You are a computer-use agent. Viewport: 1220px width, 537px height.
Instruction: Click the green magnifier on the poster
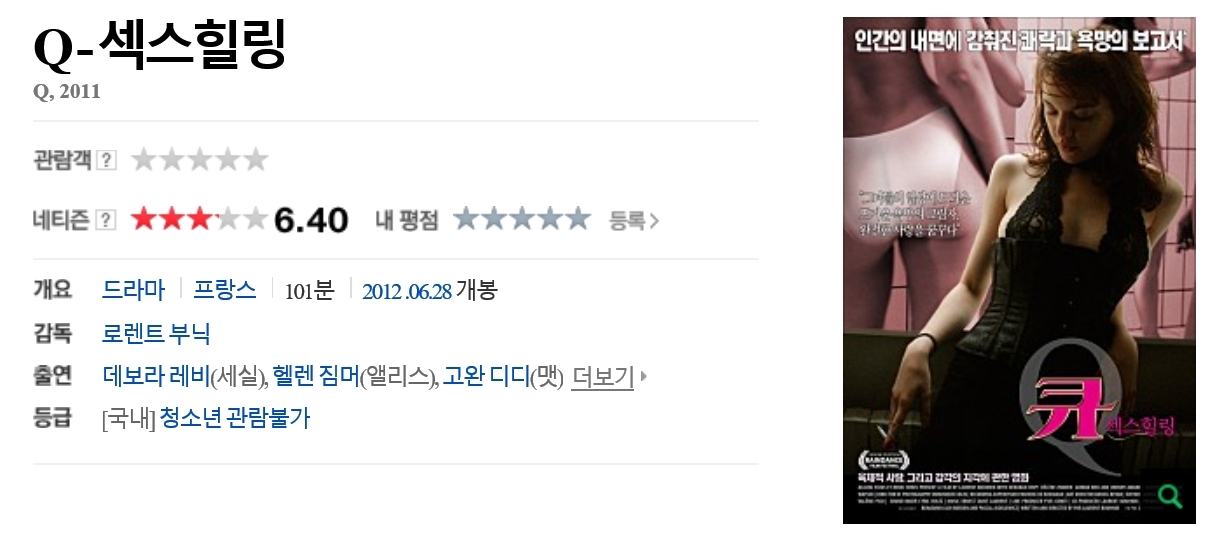point(1168,495)
